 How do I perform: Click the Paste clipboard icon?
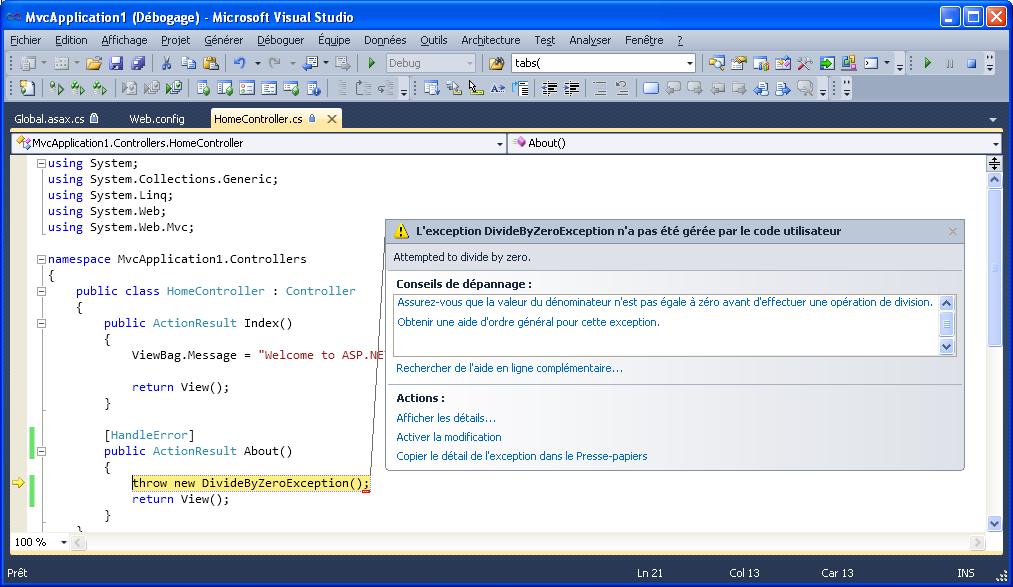[211, 63]
